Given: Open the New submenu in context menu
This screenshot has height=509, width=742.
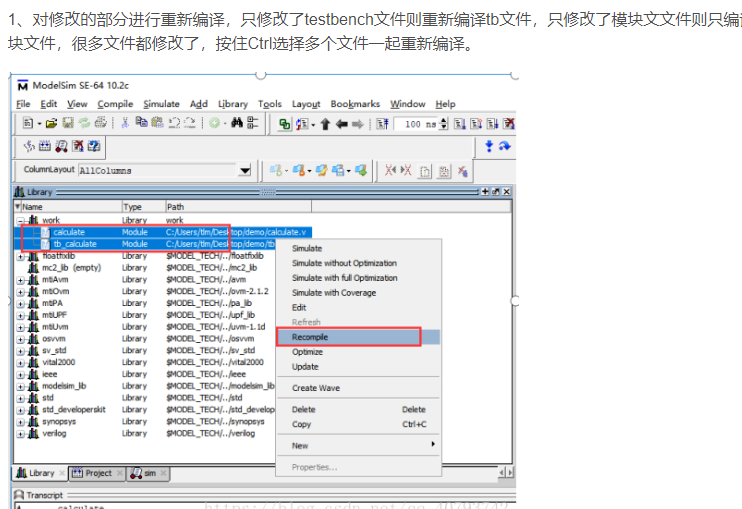Looking at the screenshot, I should [358, 446].
